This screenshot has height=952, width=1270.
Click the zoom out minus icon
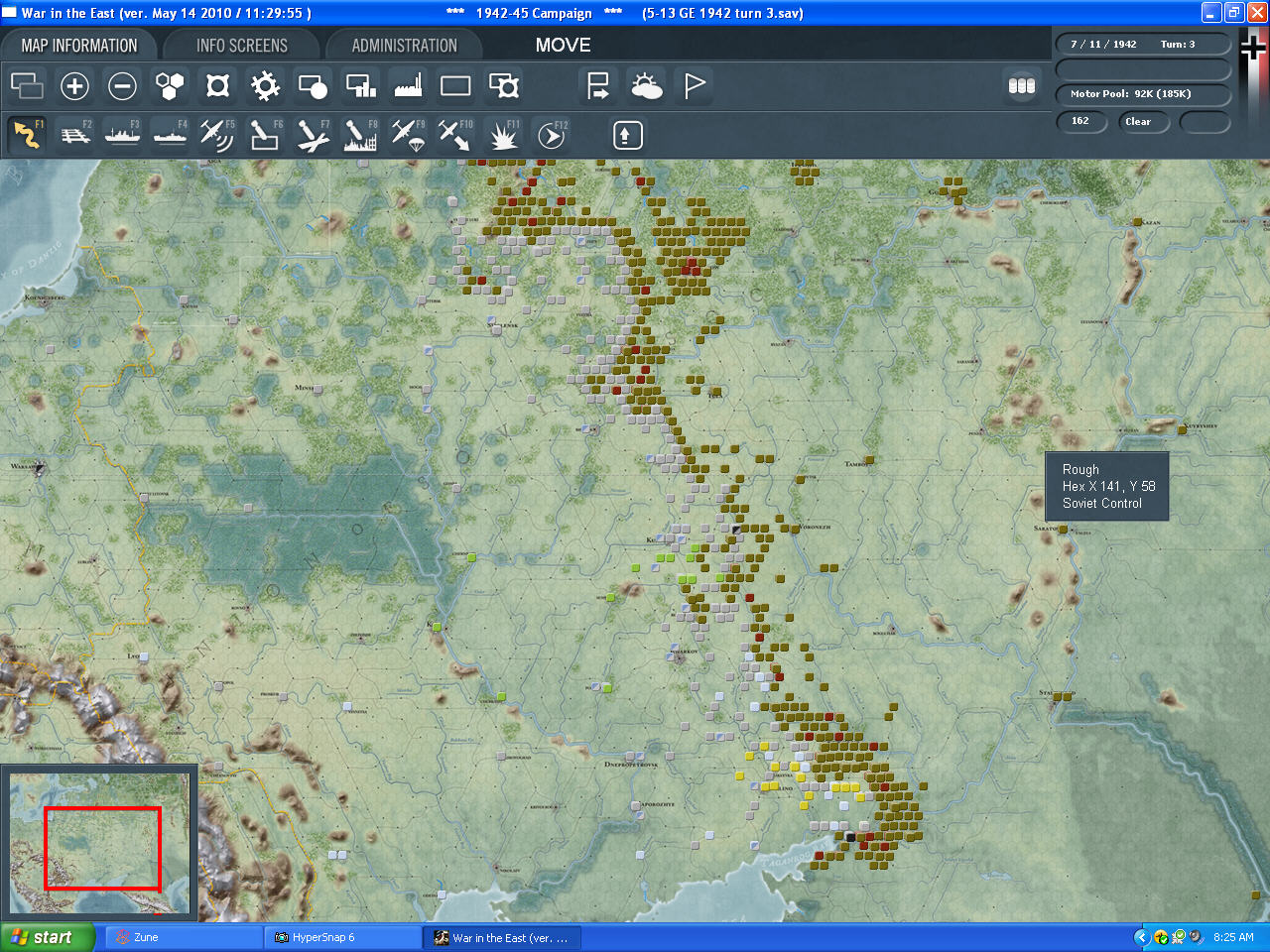tap(122, 86)
